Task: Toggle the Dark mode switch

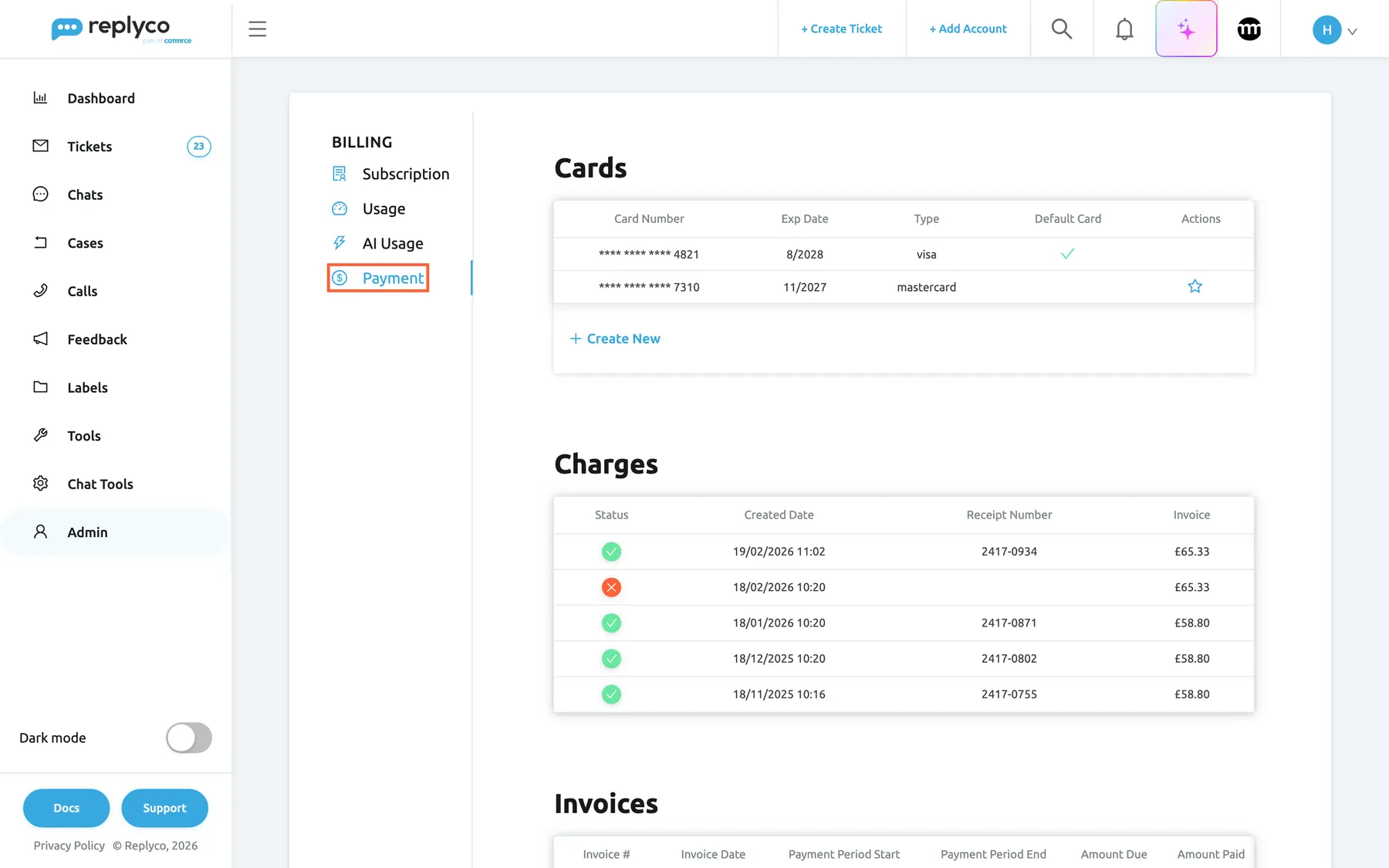Action: coord(189,738)
